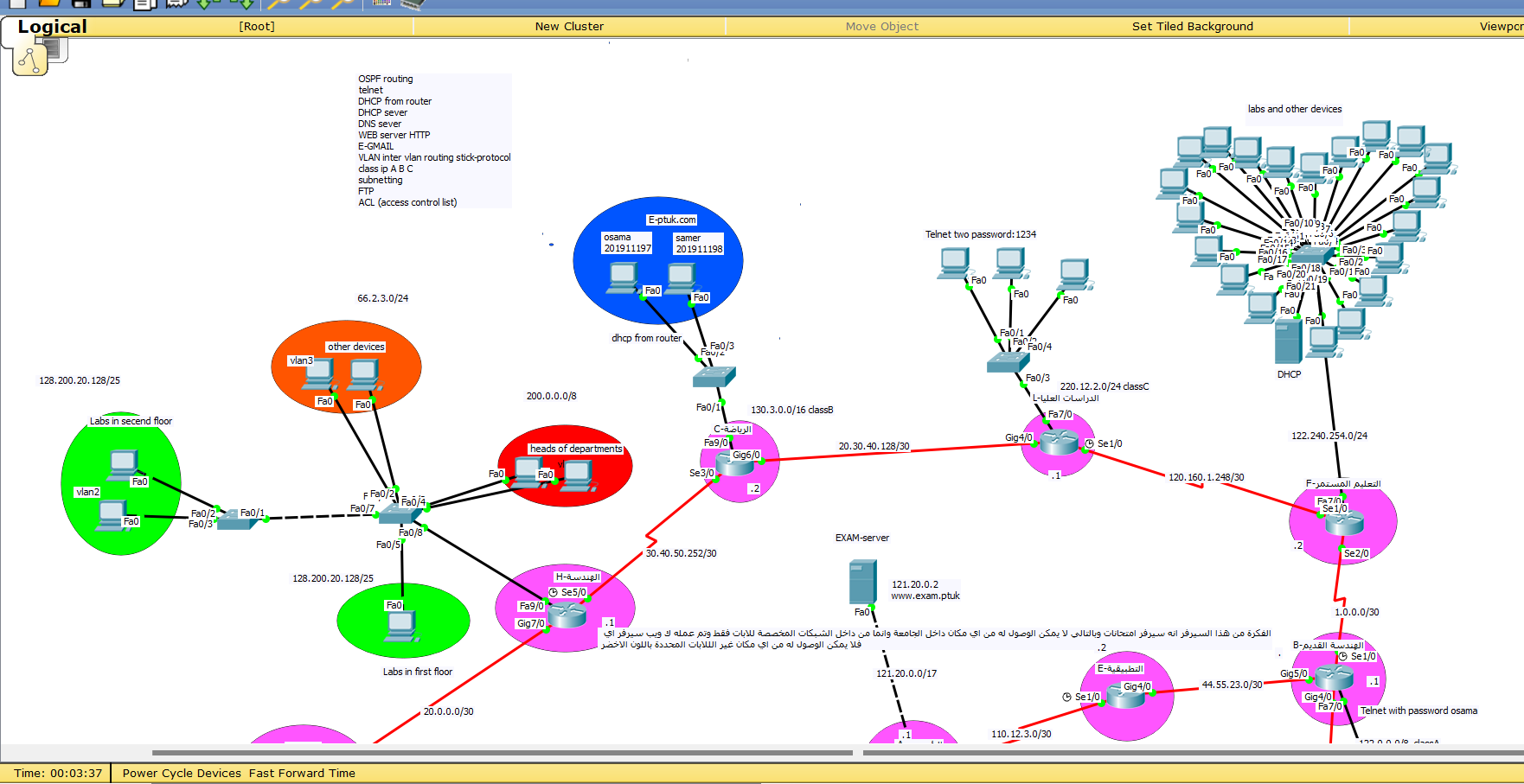Viewport: 1524px width, 784px height.
Task: Select the samer 201911198 PC
Action: pos(682,278)
